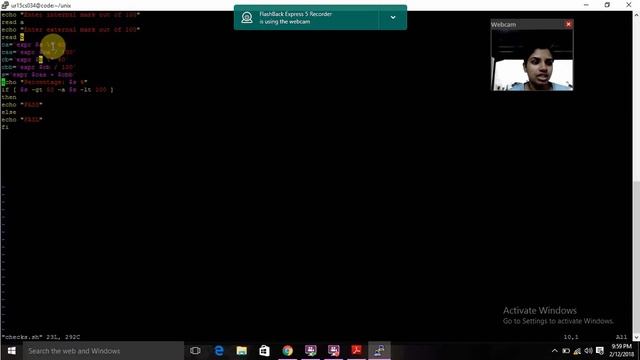Image resolution: width=640 pixels, height=360 pixels.
Task: Show hidden system tray icons
Action: (554, 351)
